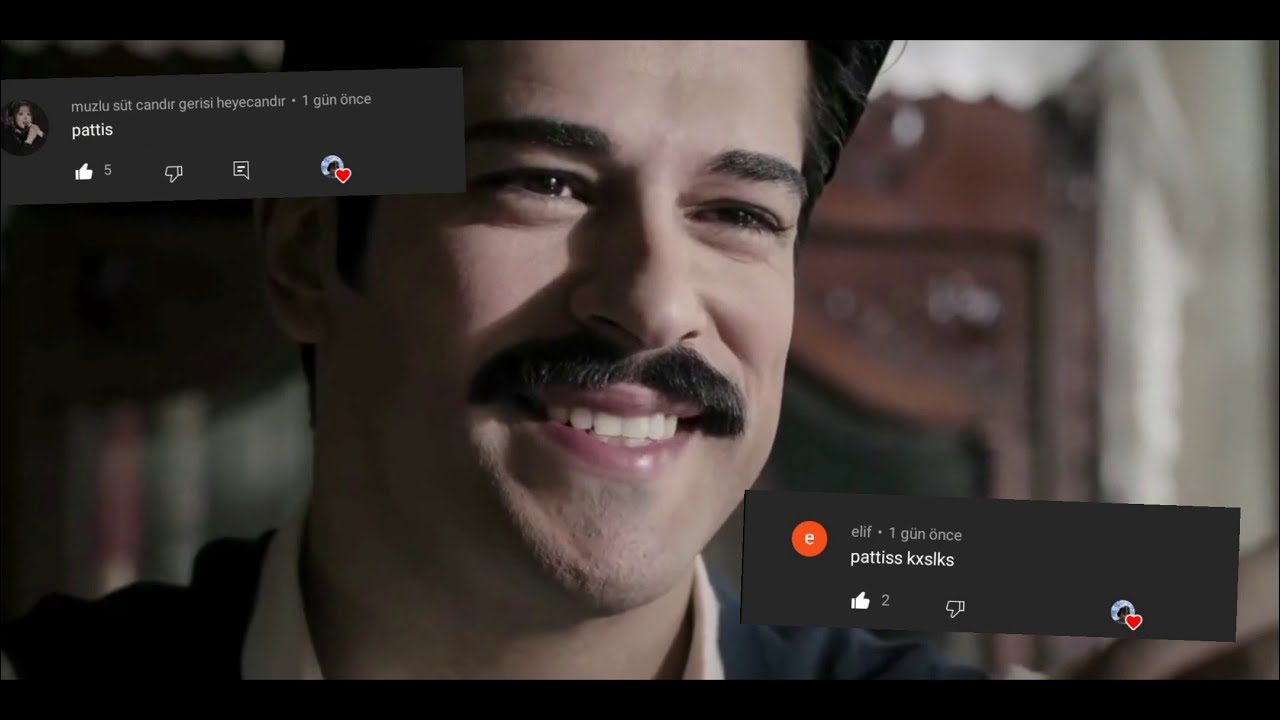Select the "pattiss kxslks" comment text
Image resolution: width=1280 pixels, height=720 pixels.
[x=902, y=559]
